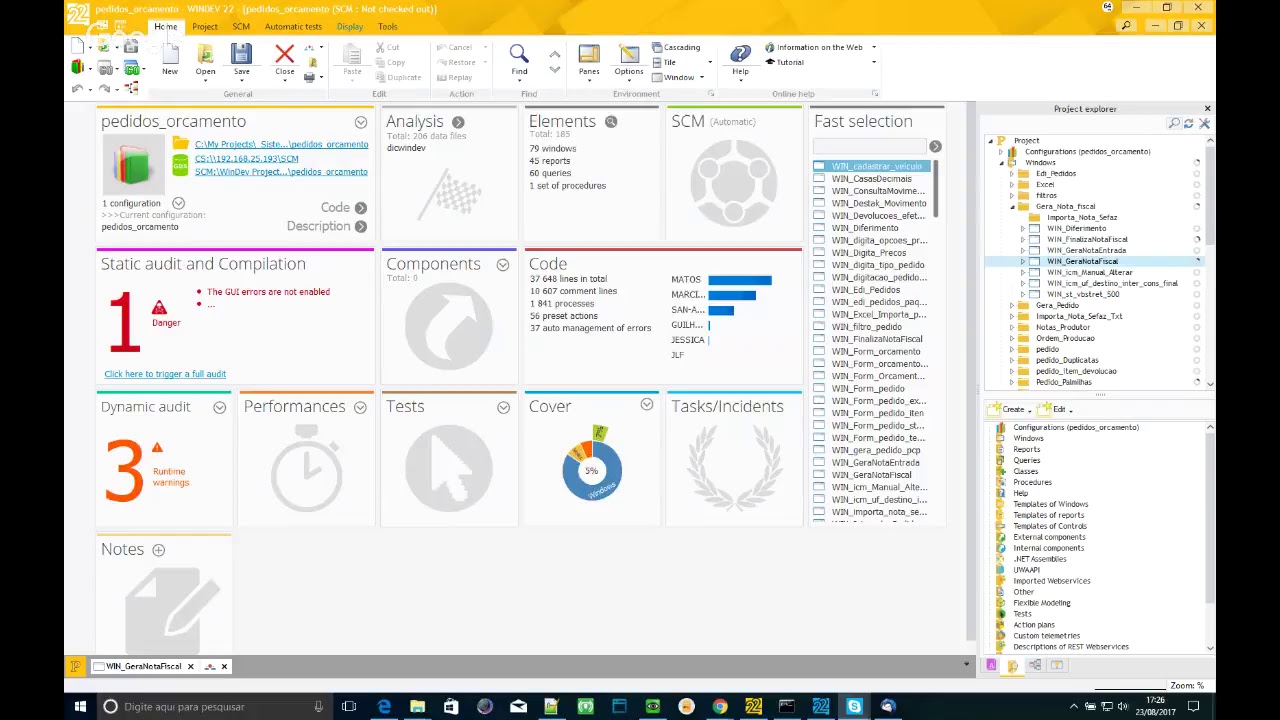
Task: Expand Edi_Pedidos folder in Project explorer
Action: pyautogui.click(x=1011, y=174)
